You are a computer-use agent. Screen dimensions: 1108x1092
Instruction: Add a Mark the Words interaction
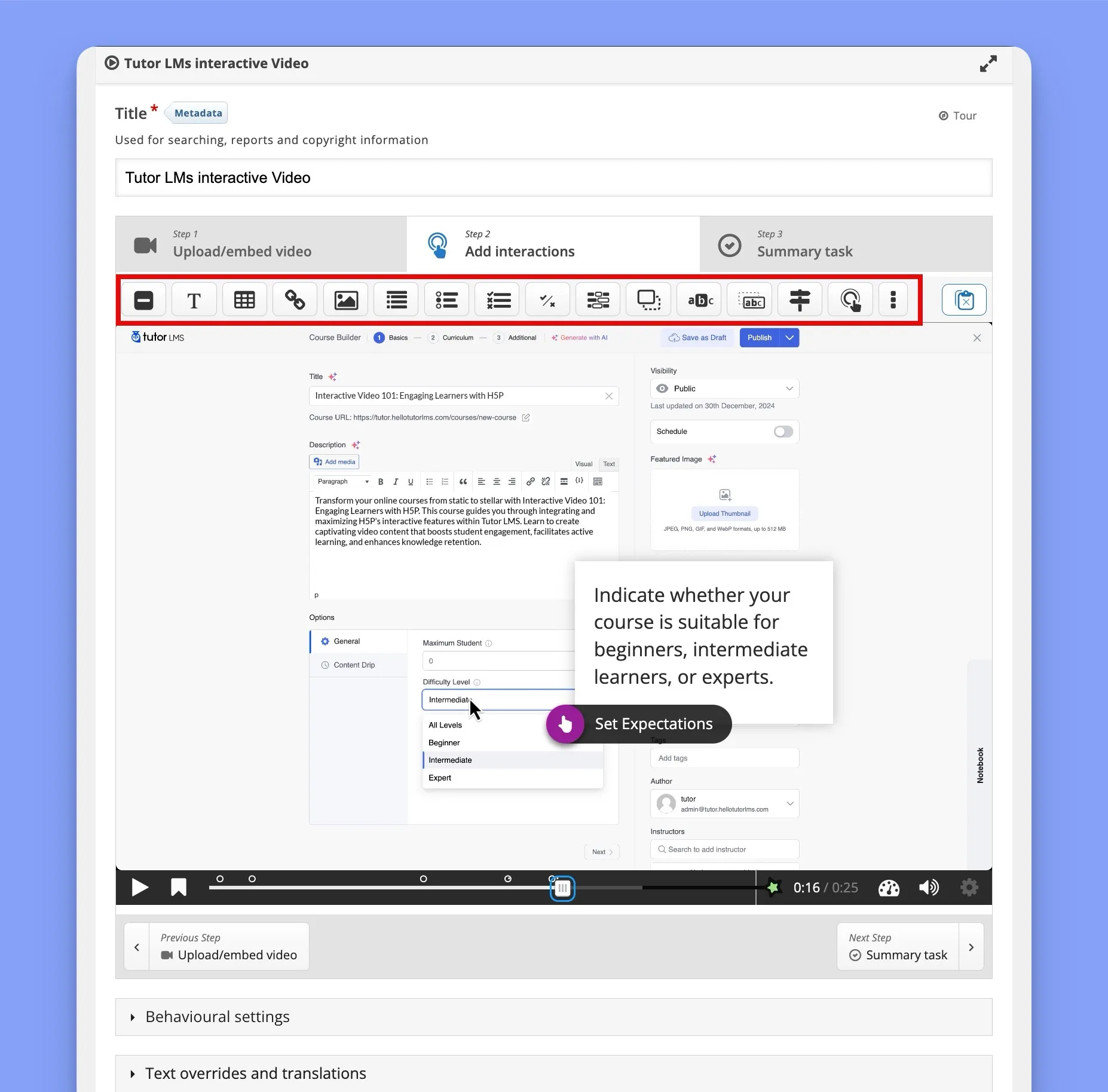pyautogui.click(x=699, y=299)
